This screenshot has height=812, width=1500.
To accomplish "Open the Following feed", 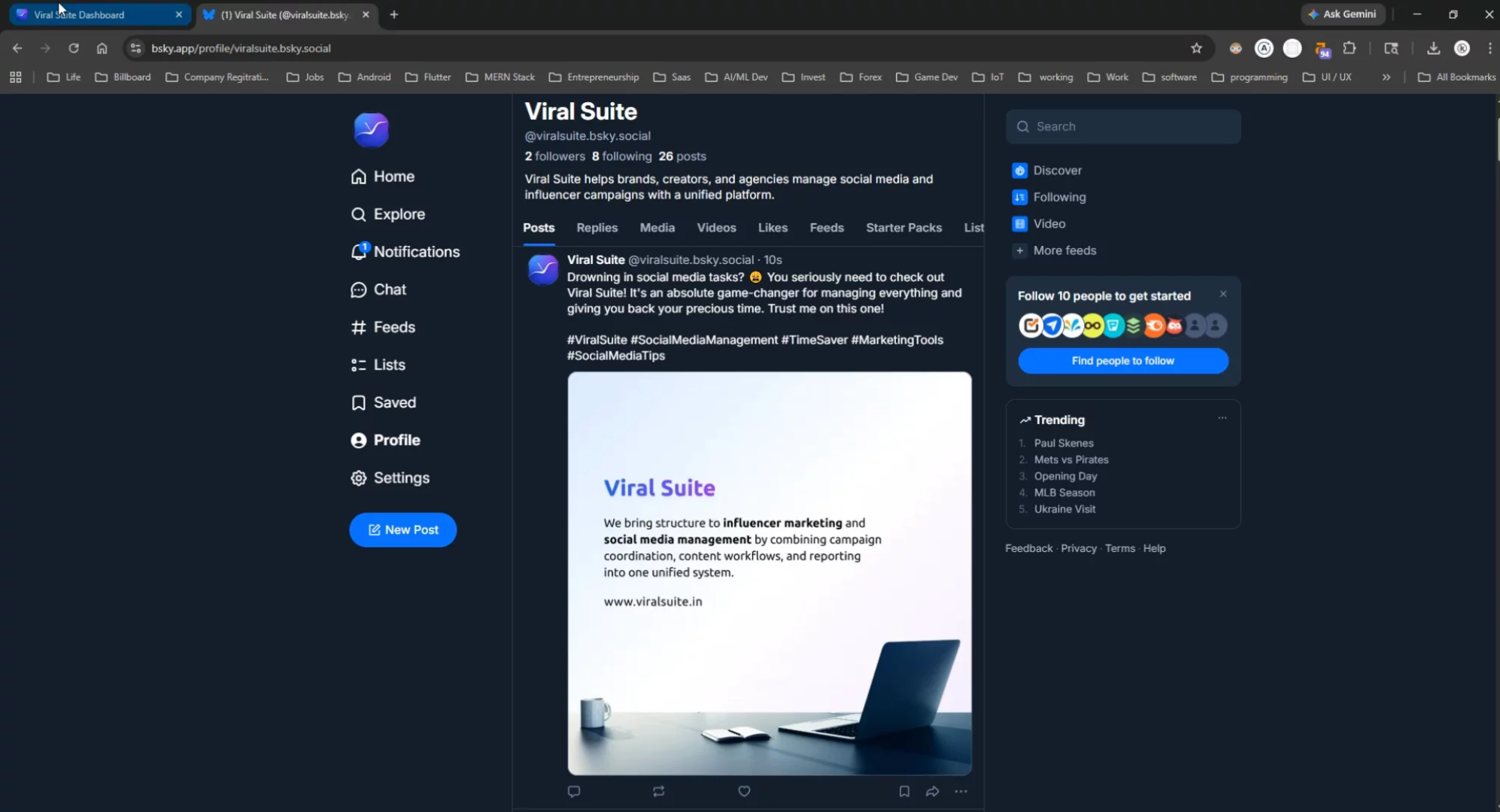I will 1049,197.
